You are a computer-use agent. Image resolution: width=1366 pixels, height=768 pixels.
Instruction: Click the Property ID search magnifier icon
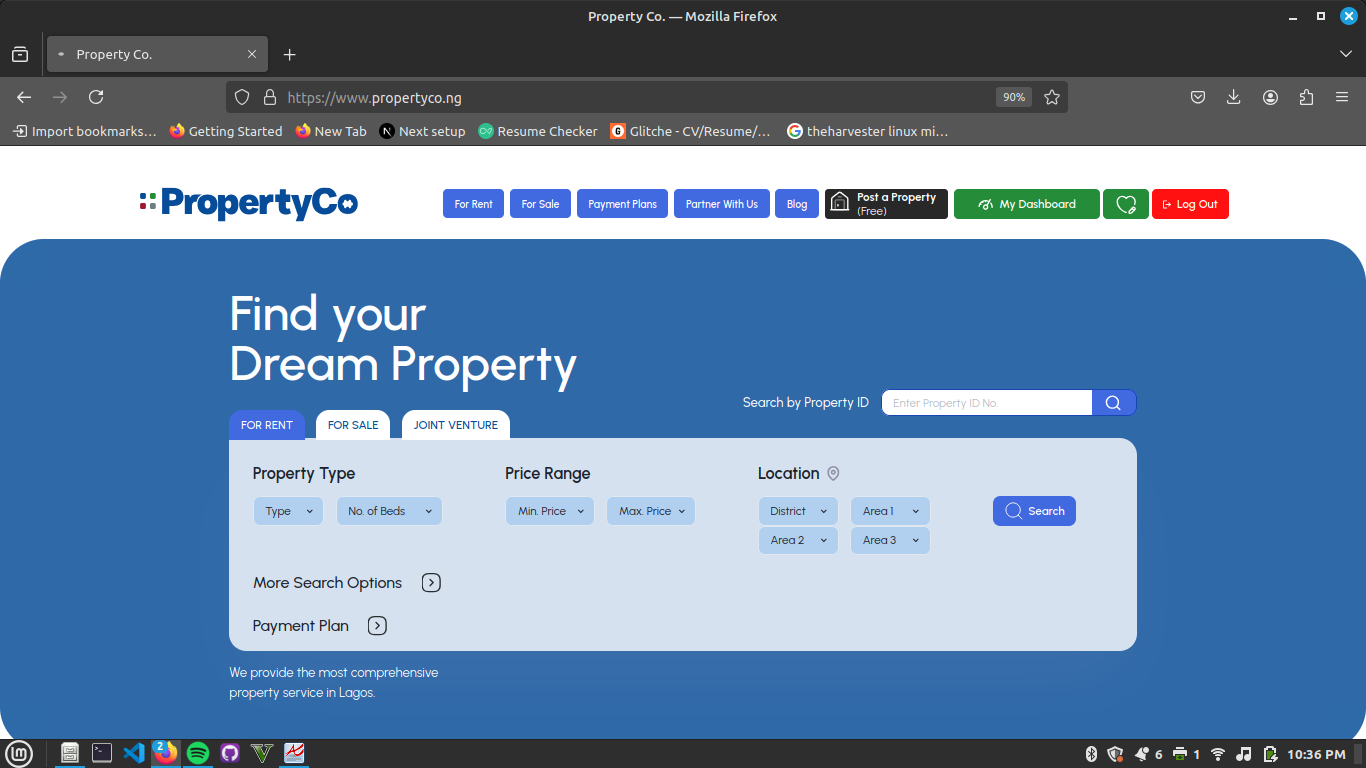coord(1113,403)
